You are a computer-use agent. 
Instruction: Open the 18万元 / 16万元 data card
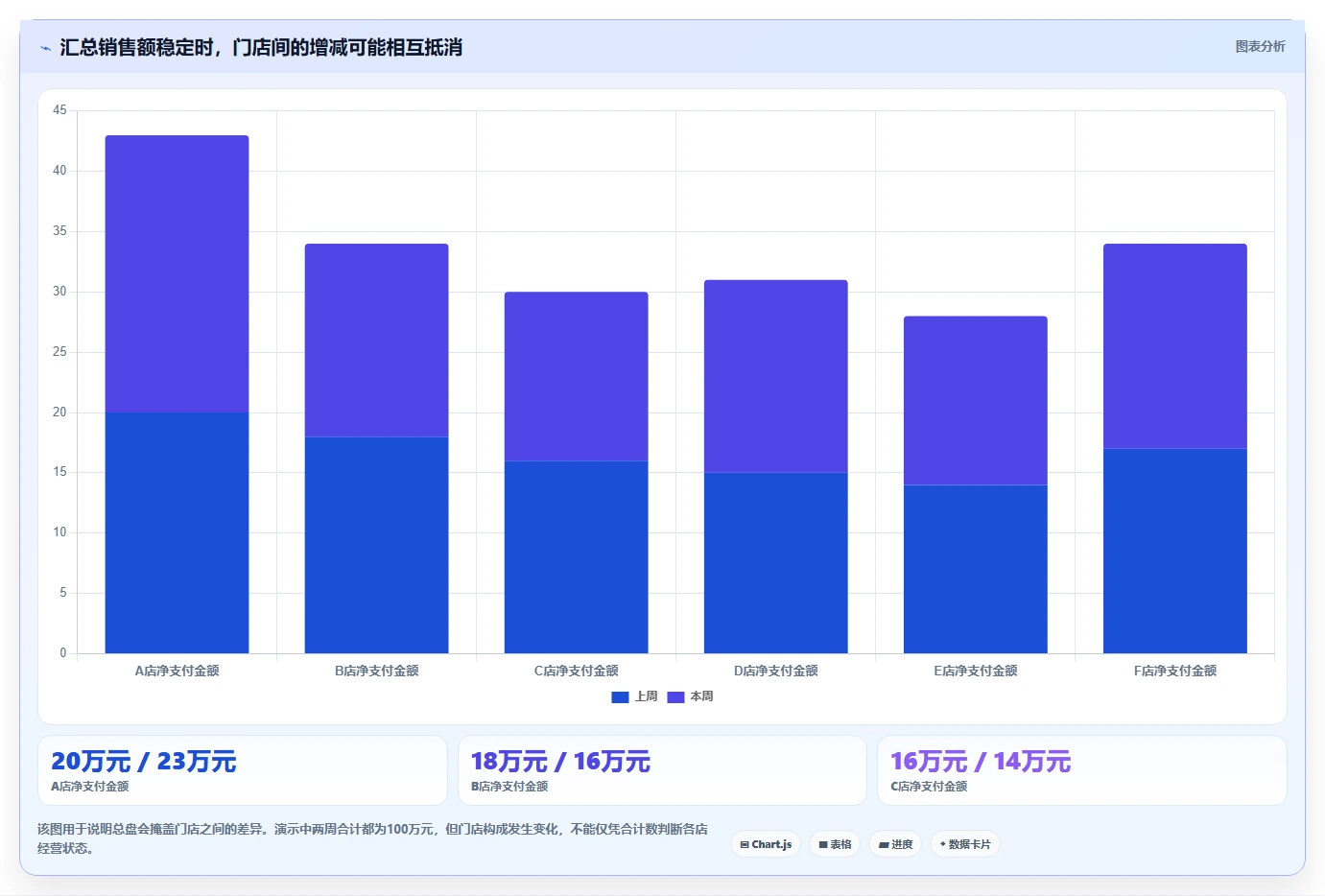click(662, 770)
